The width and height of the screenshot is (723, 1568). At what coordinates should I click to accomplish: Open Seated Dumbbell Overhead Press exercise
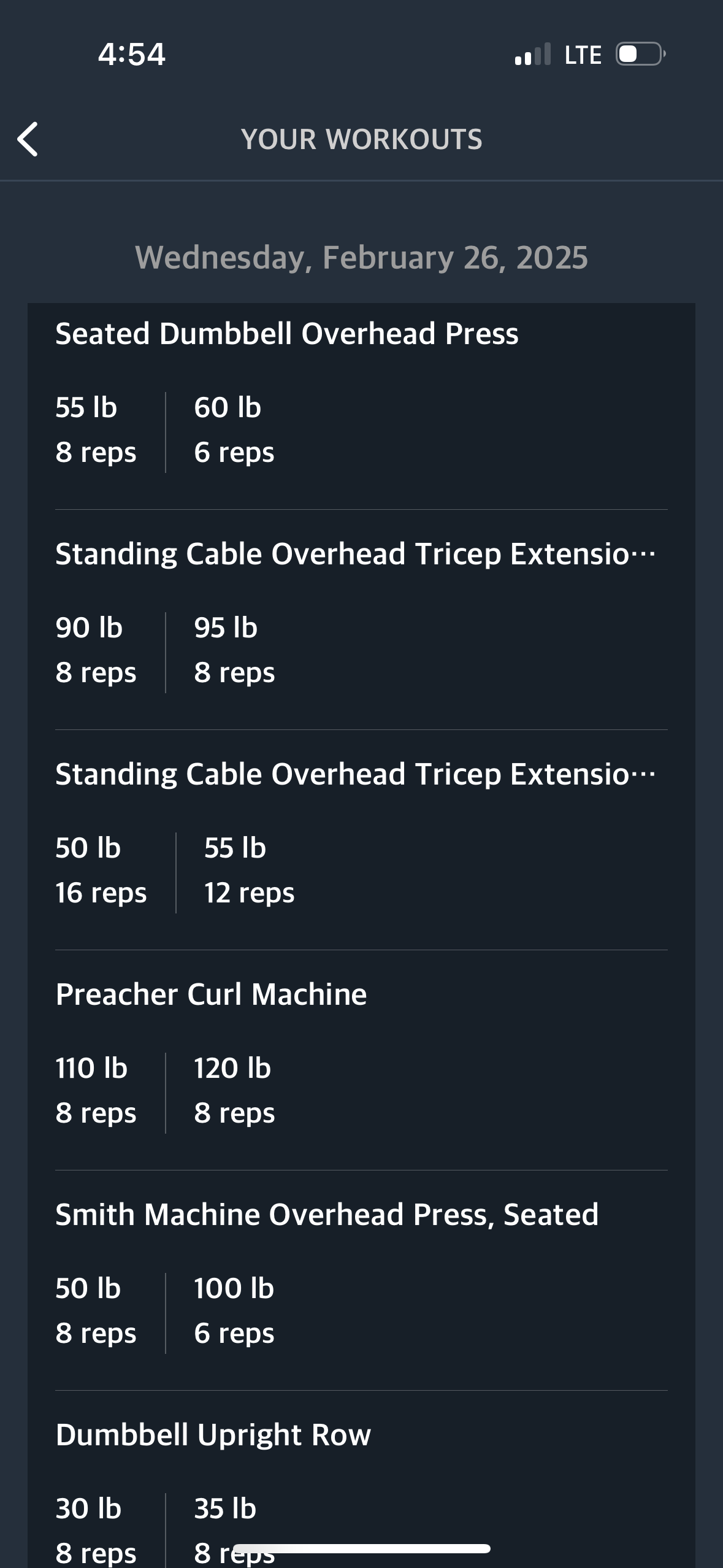point(287,334)
